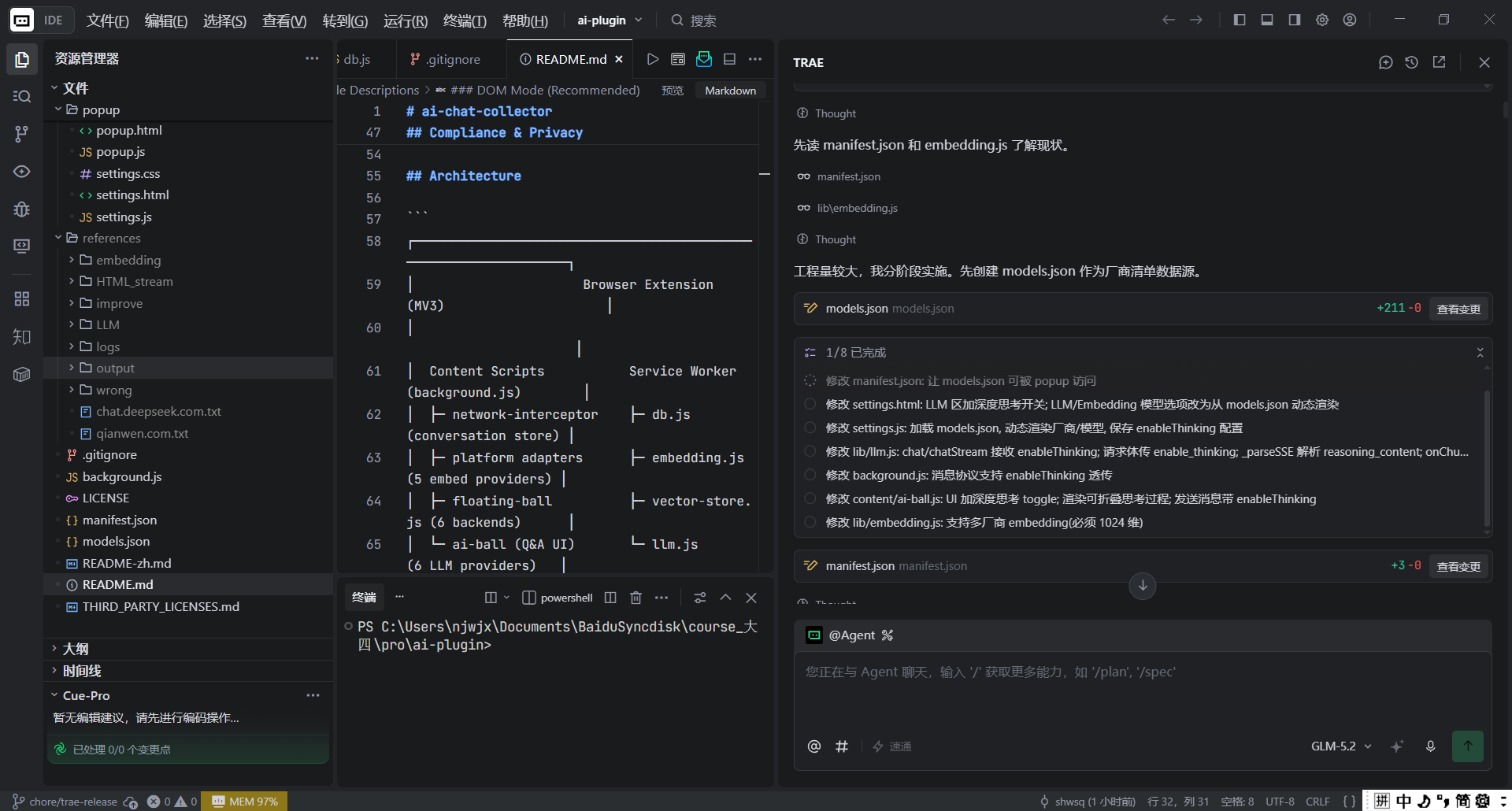Collapse the popup folder
The width and height of the screenshot is (1512, 811).
(x=58, y=109)
